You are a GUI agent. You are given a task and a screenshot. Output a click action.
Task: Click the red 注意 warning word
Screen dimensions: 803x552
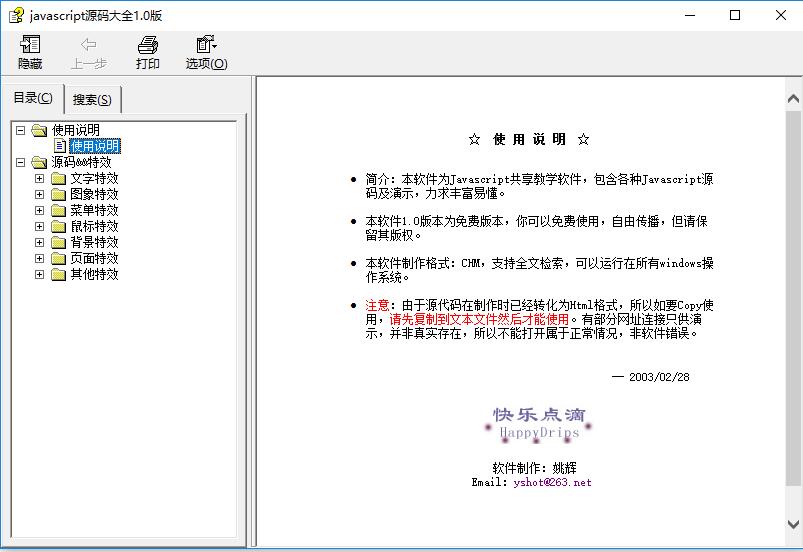377,306
